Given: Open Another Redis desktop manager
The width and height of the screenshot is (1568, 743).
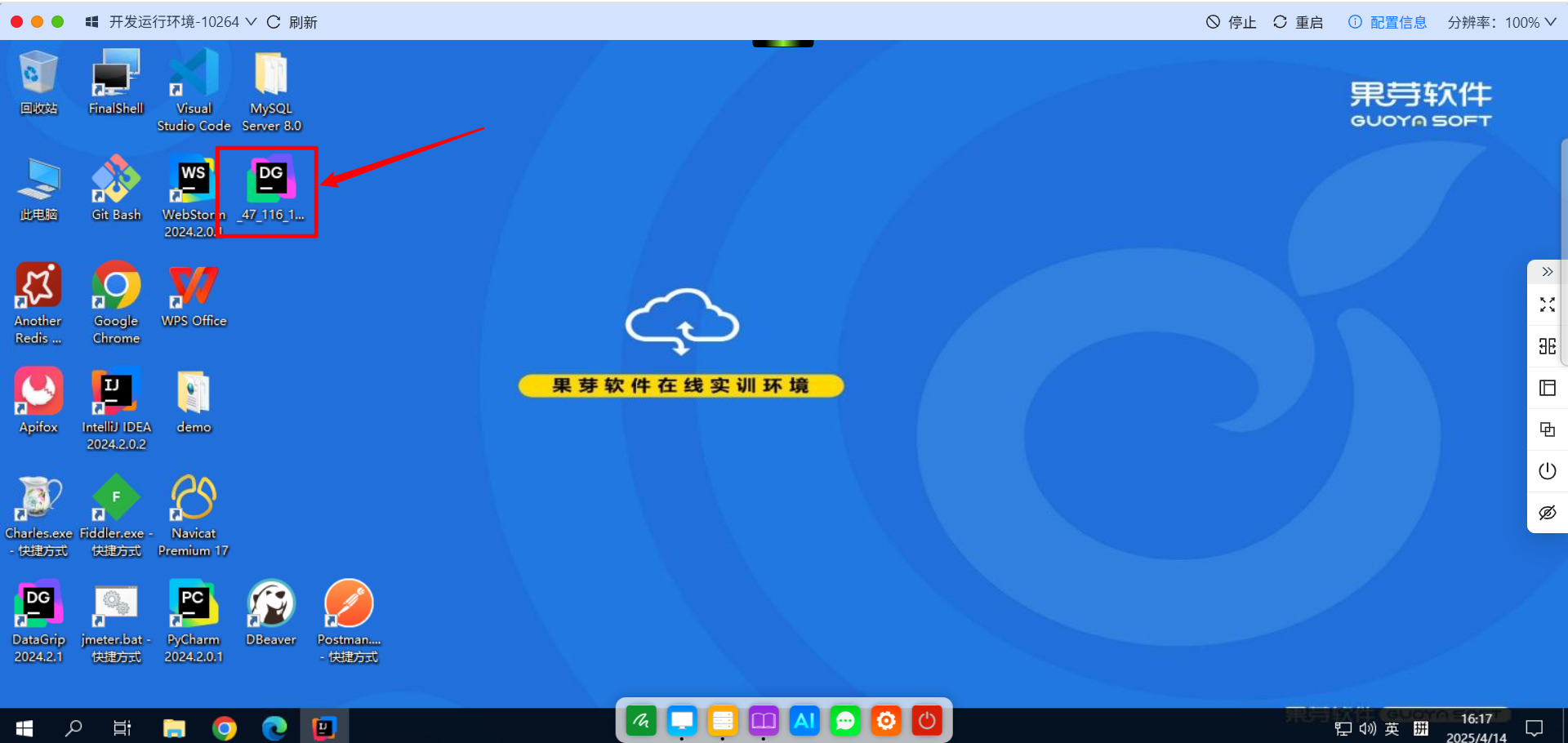Looking at the screenshot, I should click(38, 303).
